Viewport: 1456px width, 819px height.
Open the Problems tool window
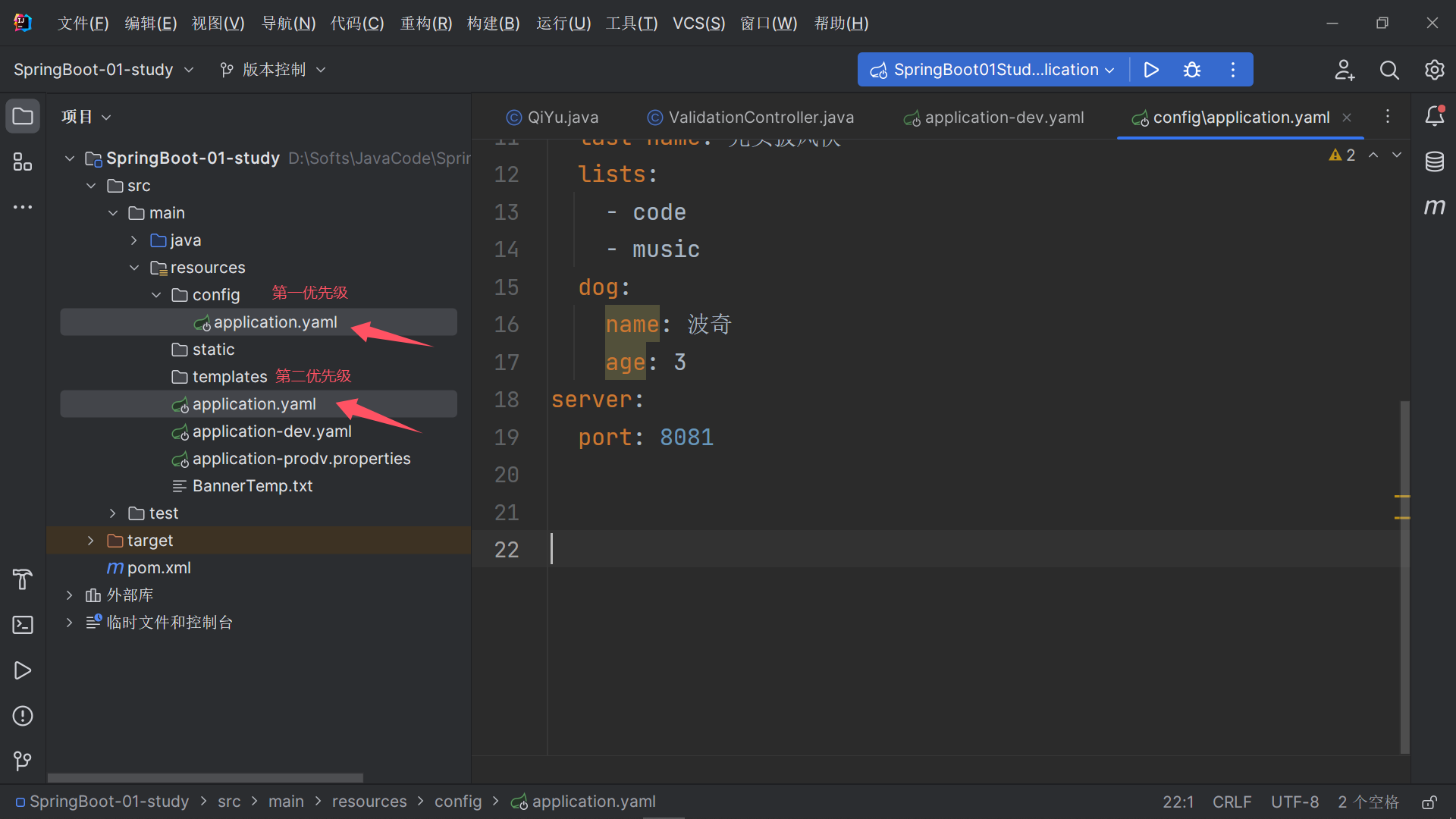[x=23, y=716]
